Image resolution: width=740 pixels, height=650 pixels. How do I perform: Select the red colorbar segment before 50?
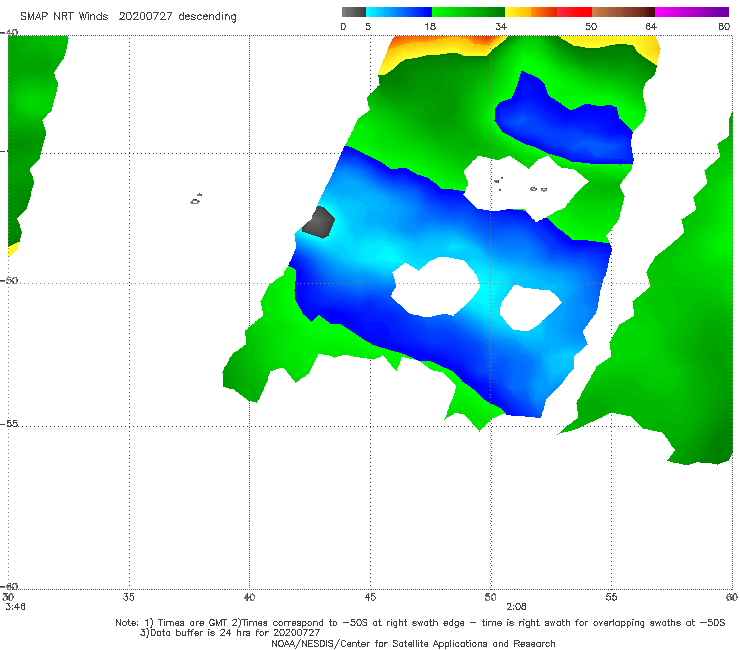click(x=574, y=12)
